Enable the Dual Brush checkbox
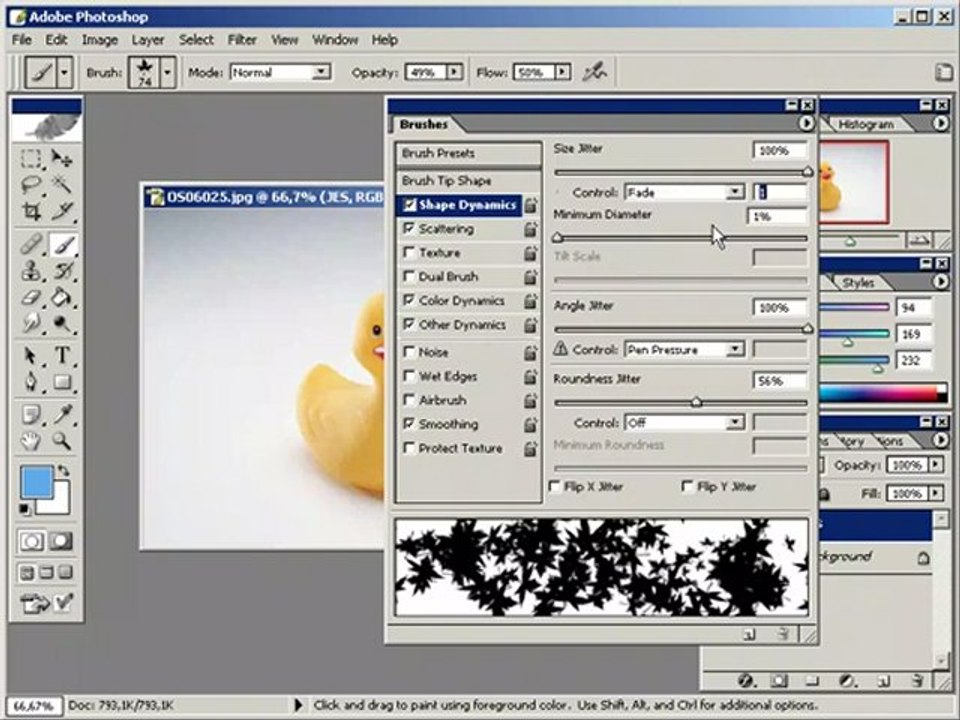The image size is (960, 720). [x=408, y=276]
